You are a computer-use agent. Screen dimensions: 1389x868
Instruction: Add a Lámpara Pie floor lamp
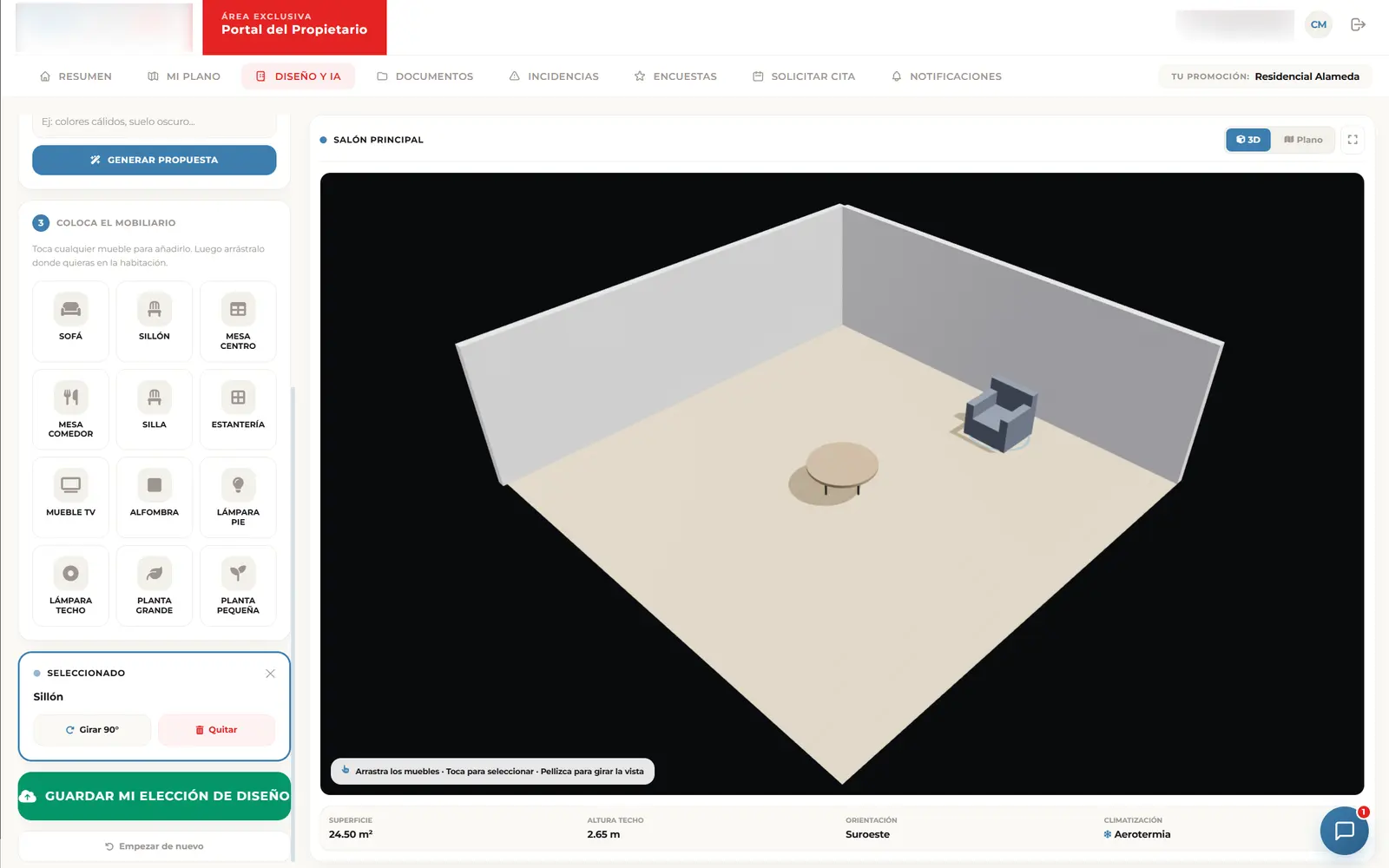(238, 497)
